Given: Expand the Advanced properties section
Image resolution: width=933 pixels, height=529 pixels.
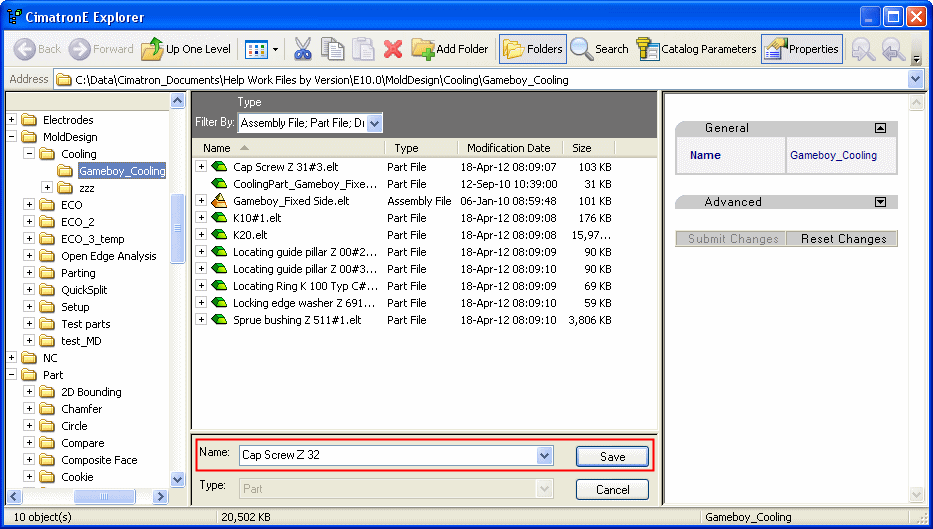Looking at the screenshot, I should coord(880,202).
